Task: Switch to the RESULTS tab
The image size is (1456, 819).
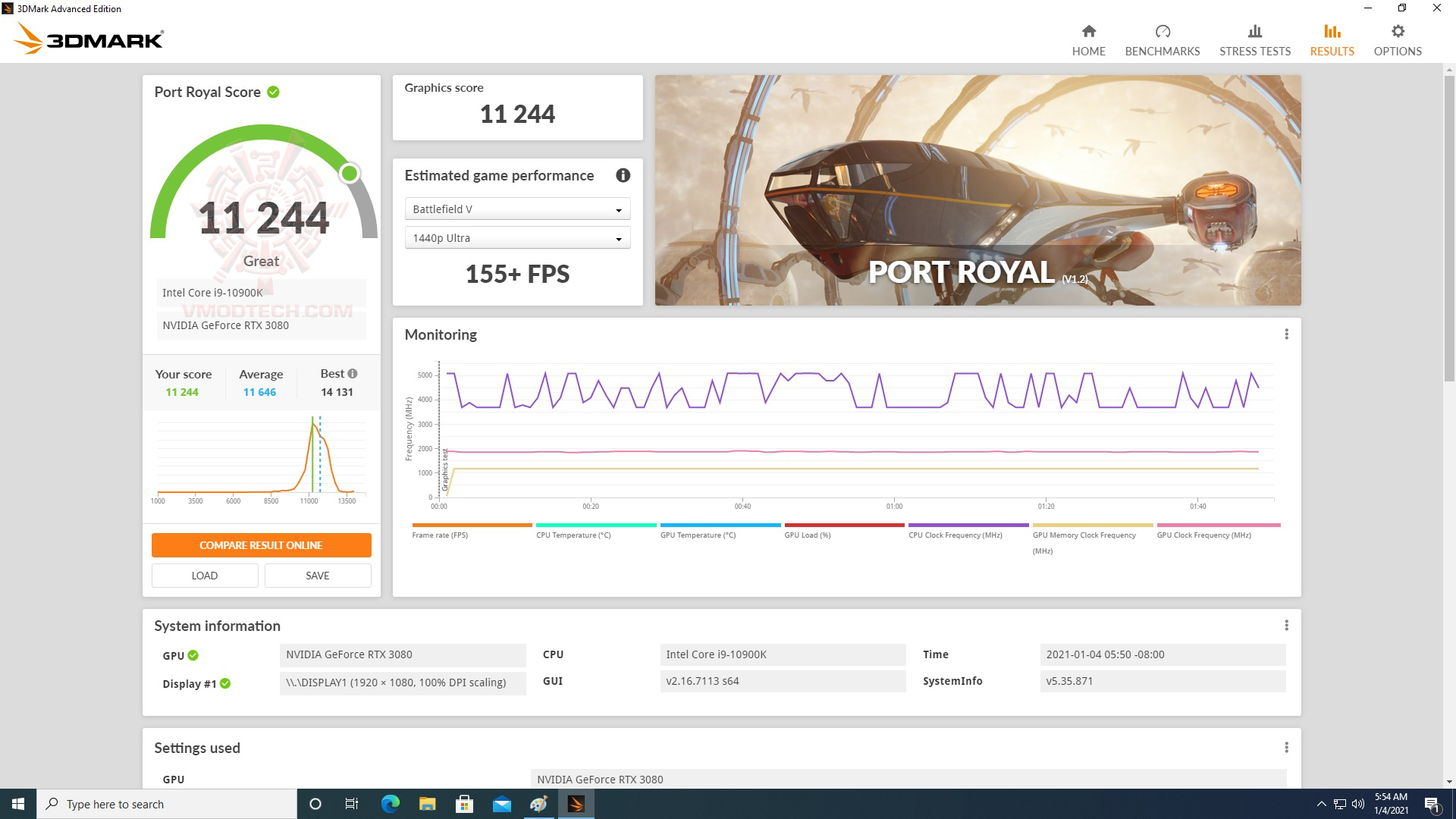Action: coord(1331,38)
